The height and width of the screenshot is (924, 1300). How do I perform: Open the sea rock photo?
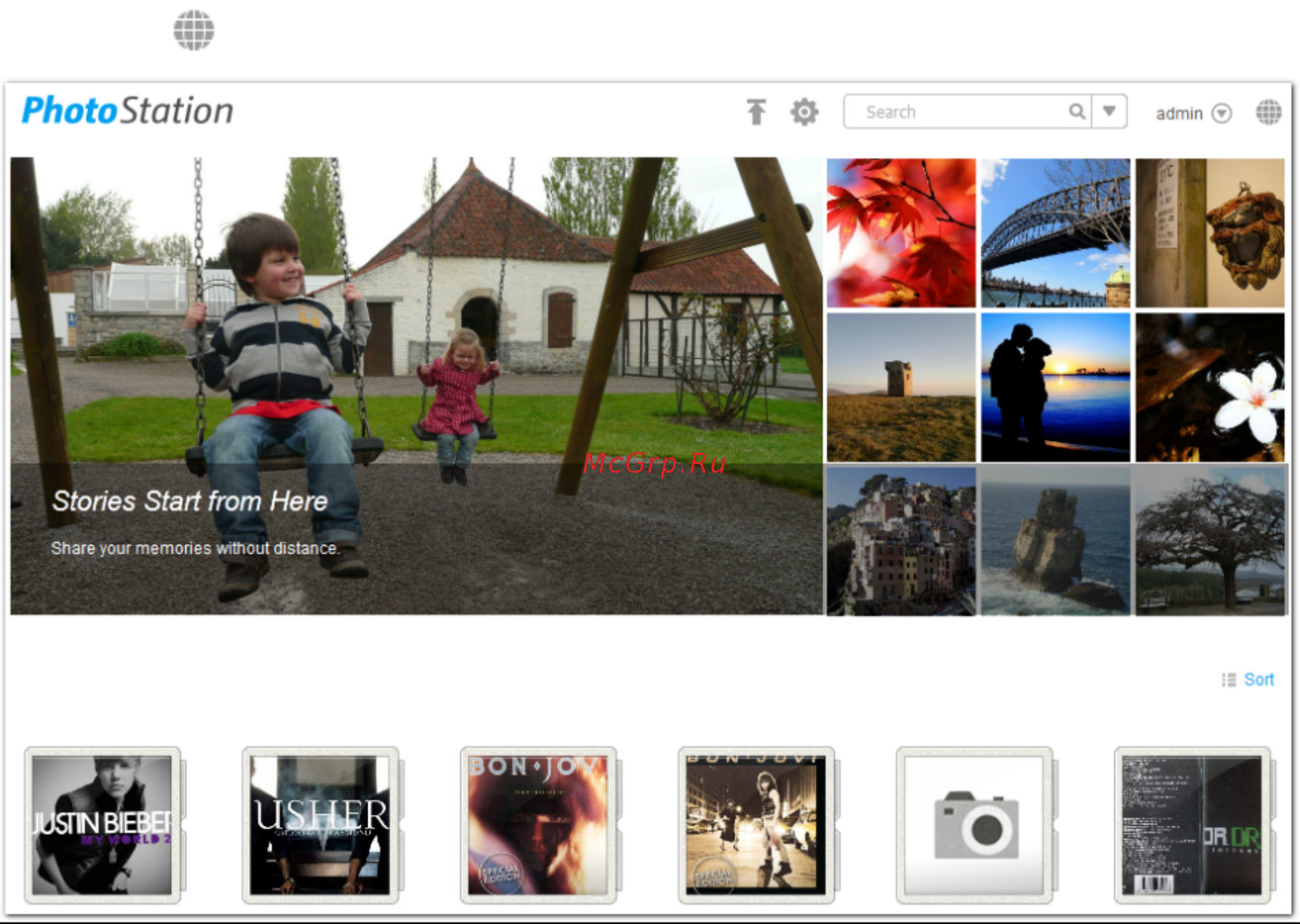(x=1055, y=541)
